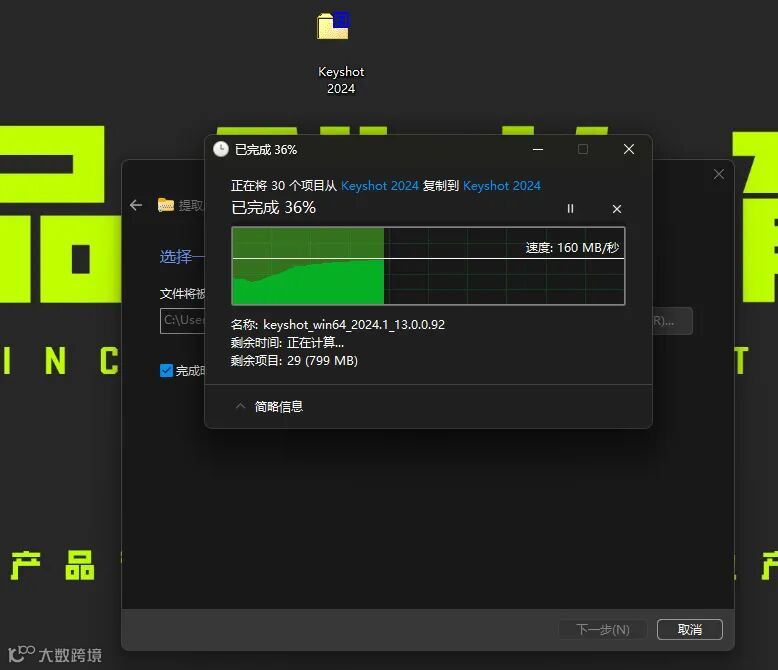Click the extraction path field C:\Users
This screenshot has width=778, height=670.
click(x=183, y=321)
